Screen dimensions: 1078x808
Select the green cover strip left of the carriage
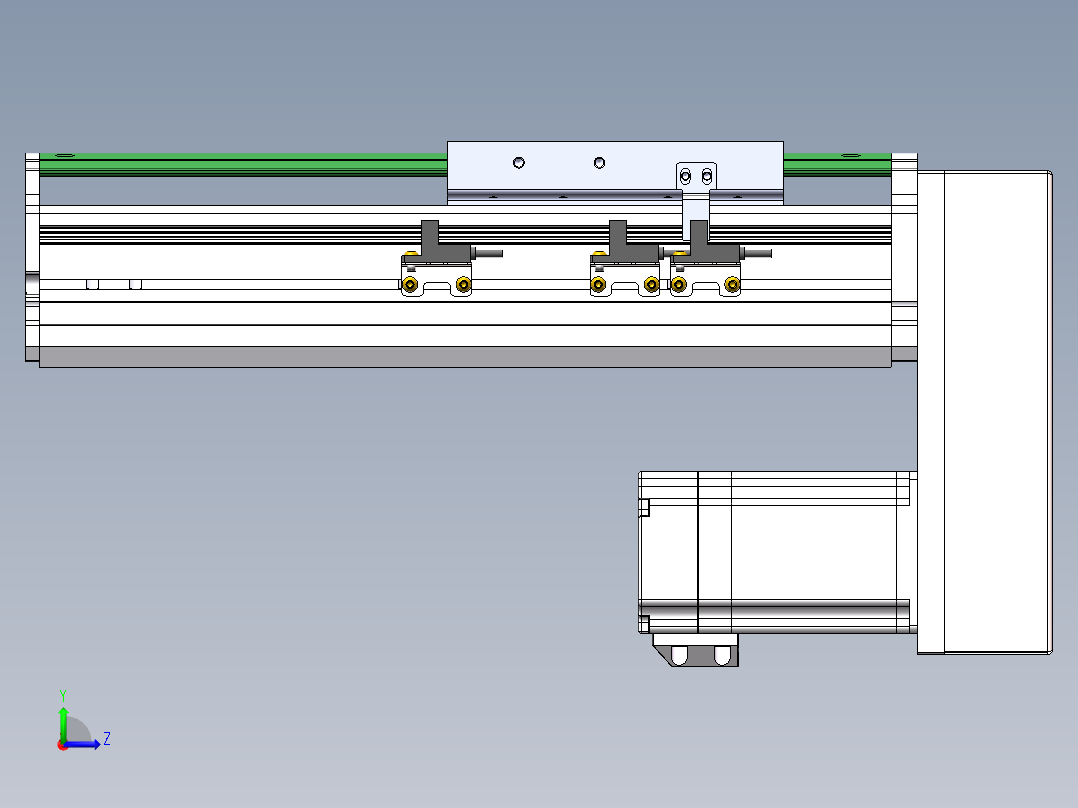click(x=240, y=164)
